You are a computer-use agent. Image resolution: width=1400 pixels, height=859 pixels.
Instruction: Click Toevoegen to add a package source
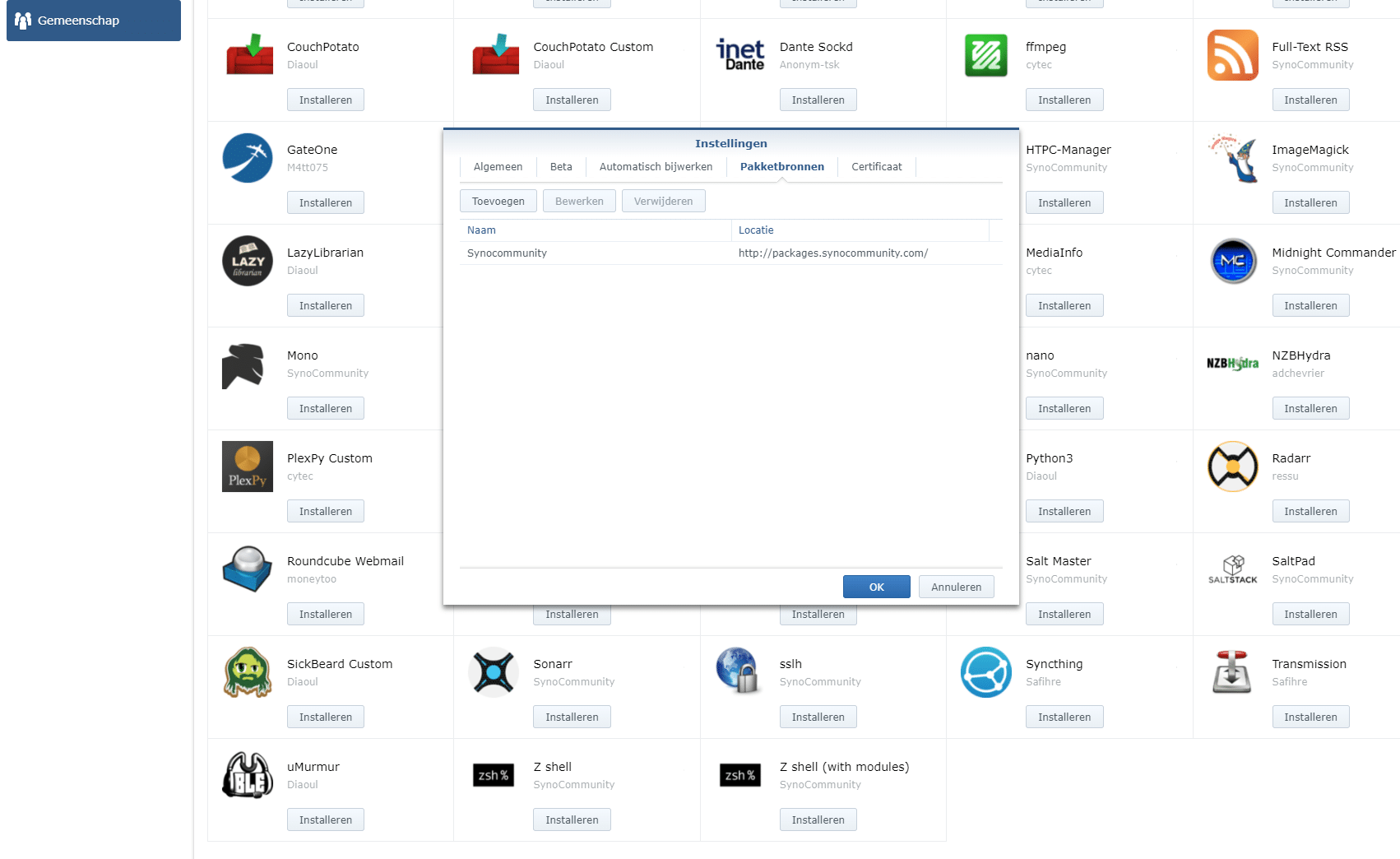[x=498, y=202]
